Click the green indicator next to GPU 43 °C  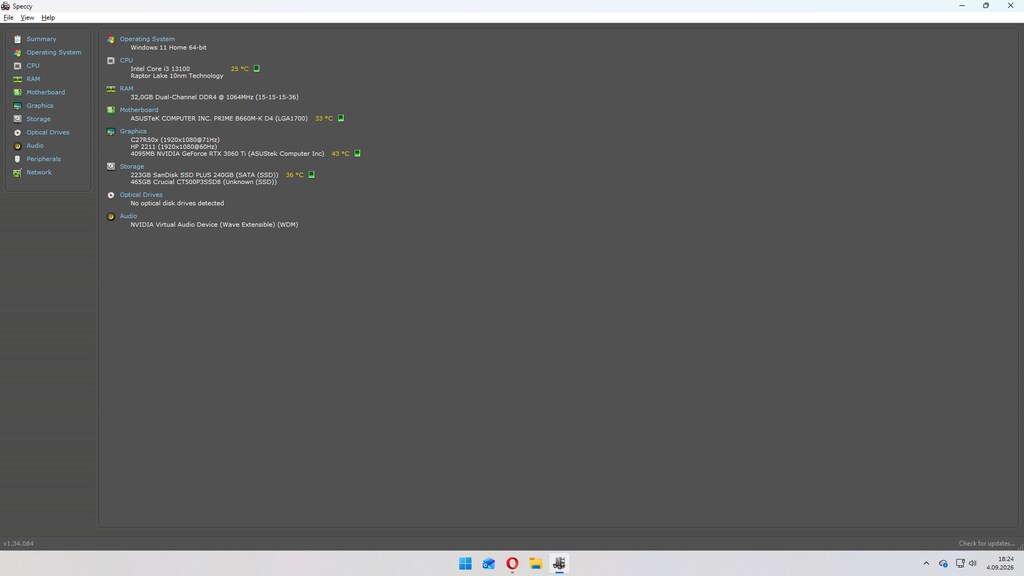pos(357,153)
